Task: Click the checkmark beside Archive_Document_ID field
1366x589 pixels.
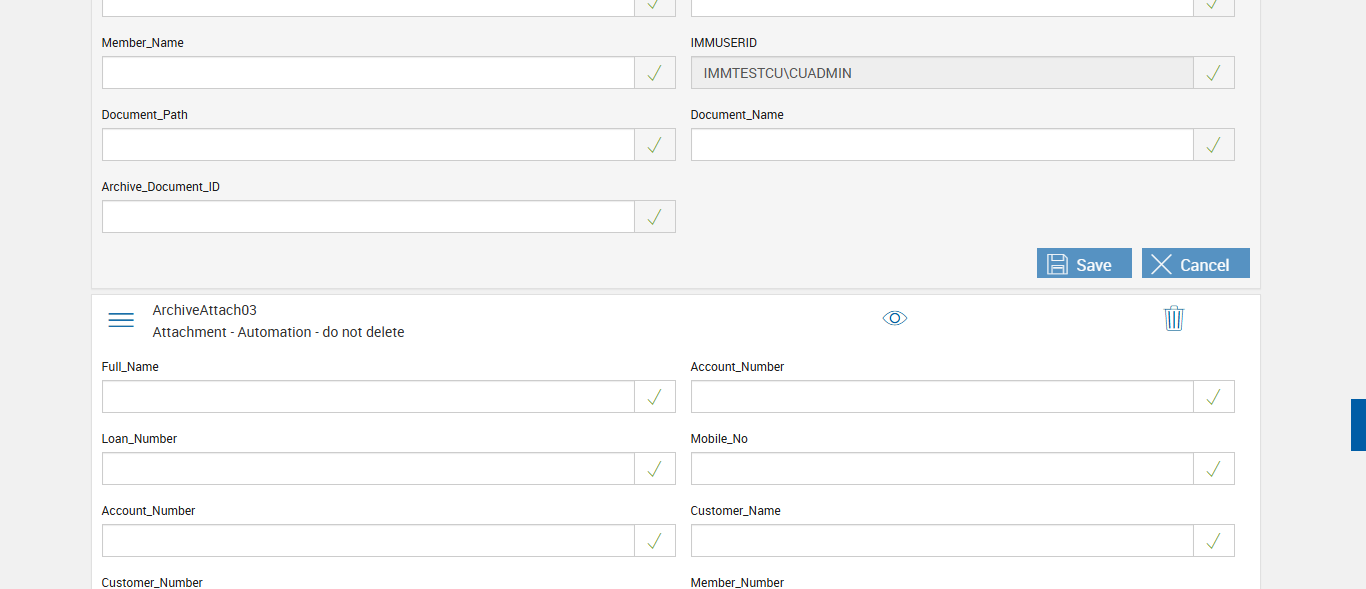Action: pyautogui.click(x=654, y=217)
